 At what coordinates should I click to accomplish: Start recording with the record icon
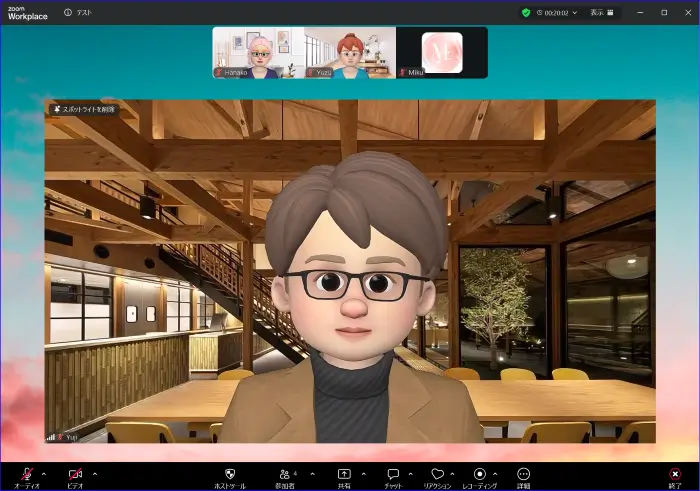tap(479, 474)
